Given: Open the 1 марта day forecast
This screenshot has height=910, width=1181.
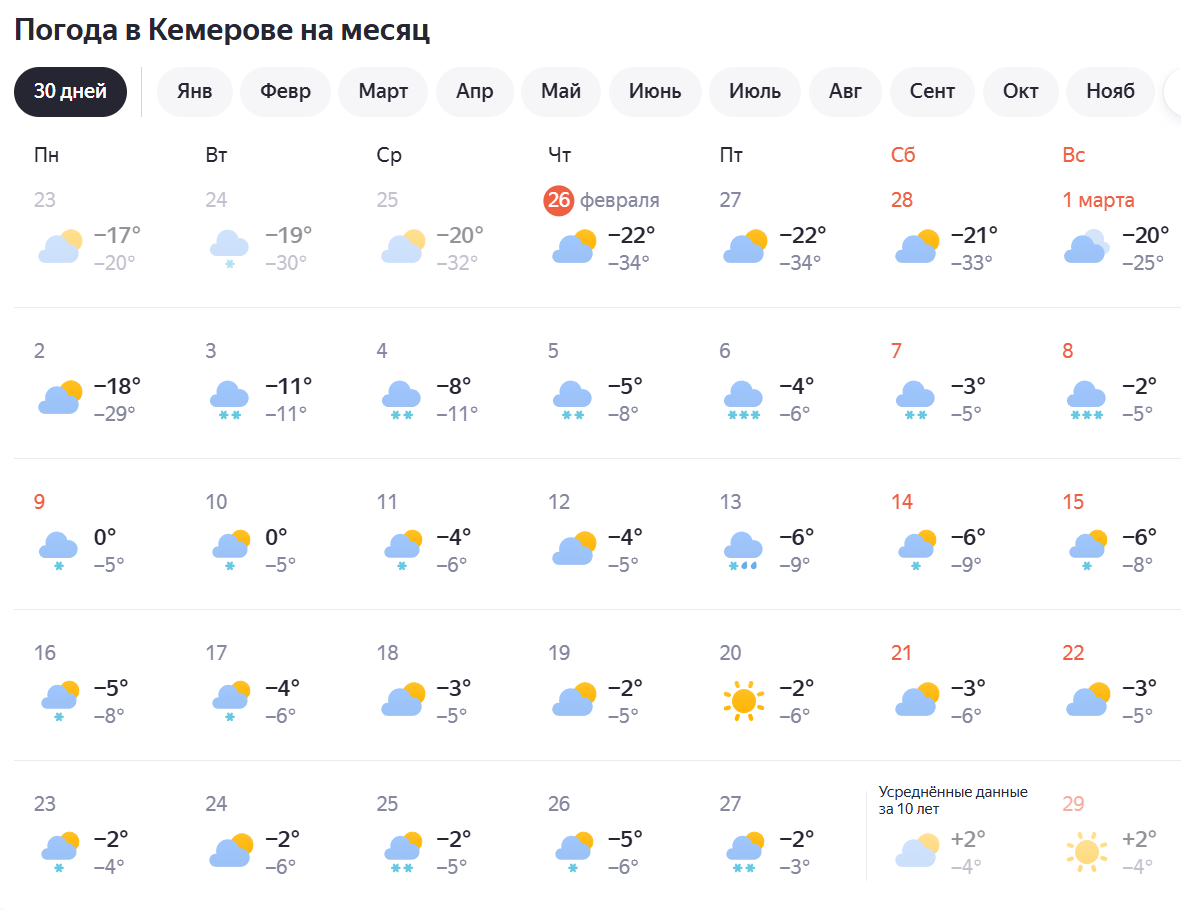Looking at the screenshot, I should (1098, 200).
